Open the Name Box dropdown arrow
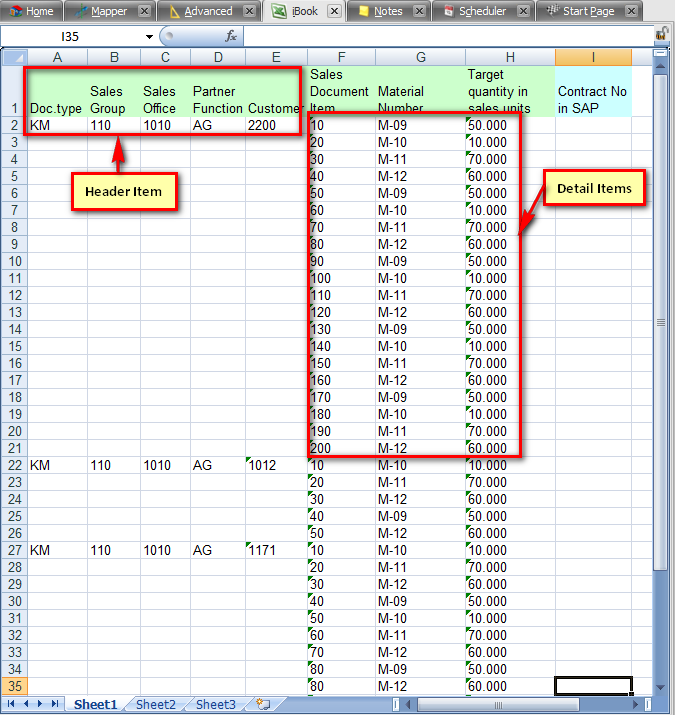The height and width of the screenshot is (715, 675). click(149, 36)
